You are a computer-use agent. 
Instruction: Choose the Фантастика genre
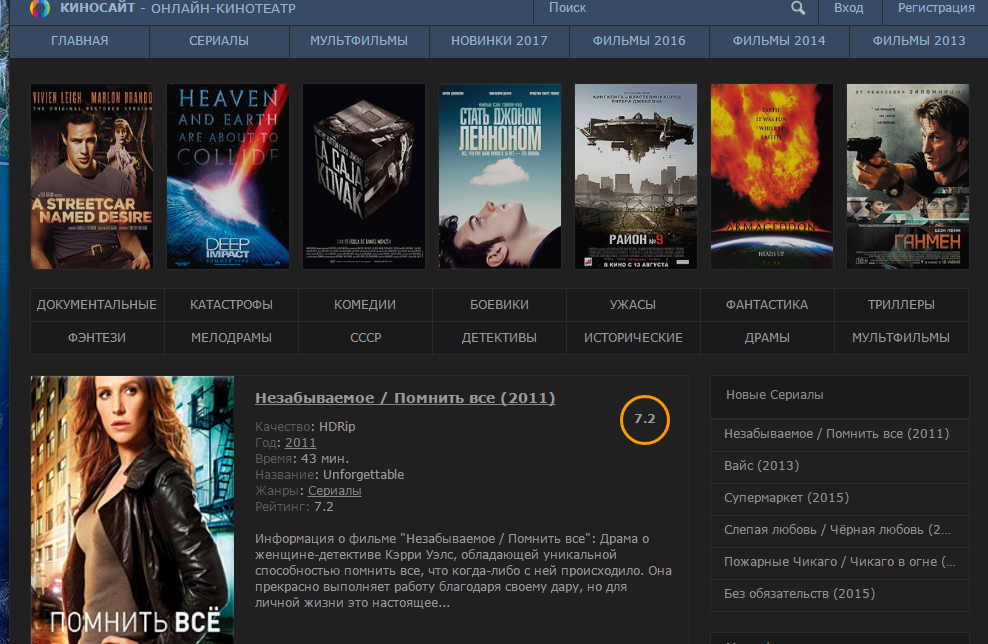click(x=767, y=305)
